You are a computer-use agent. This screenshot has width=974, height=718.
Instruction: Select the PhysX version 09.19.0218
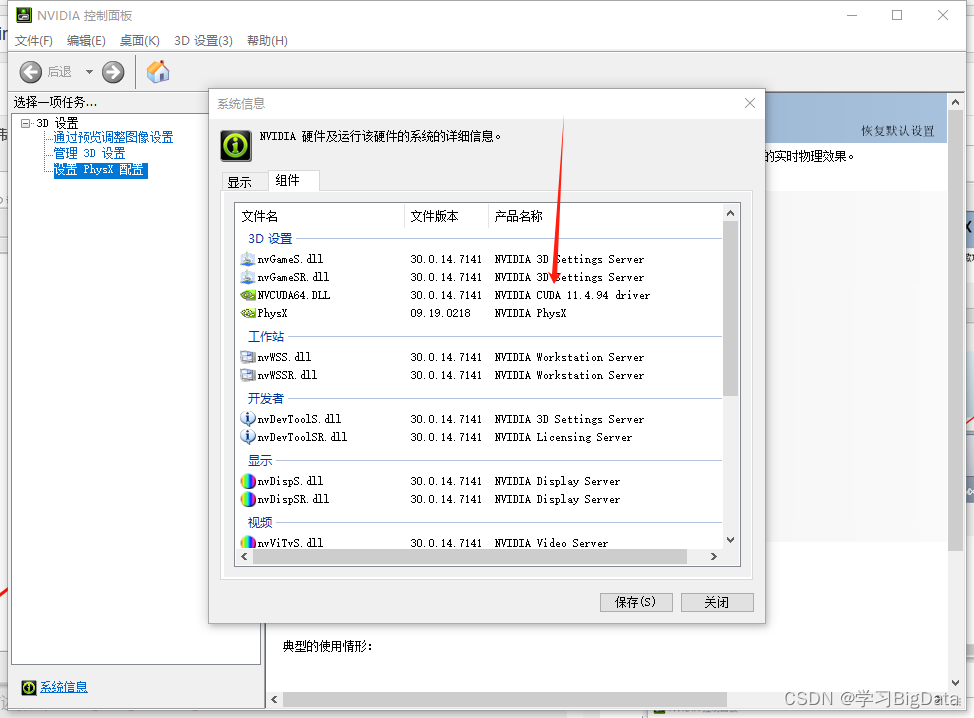click(440, 313)
